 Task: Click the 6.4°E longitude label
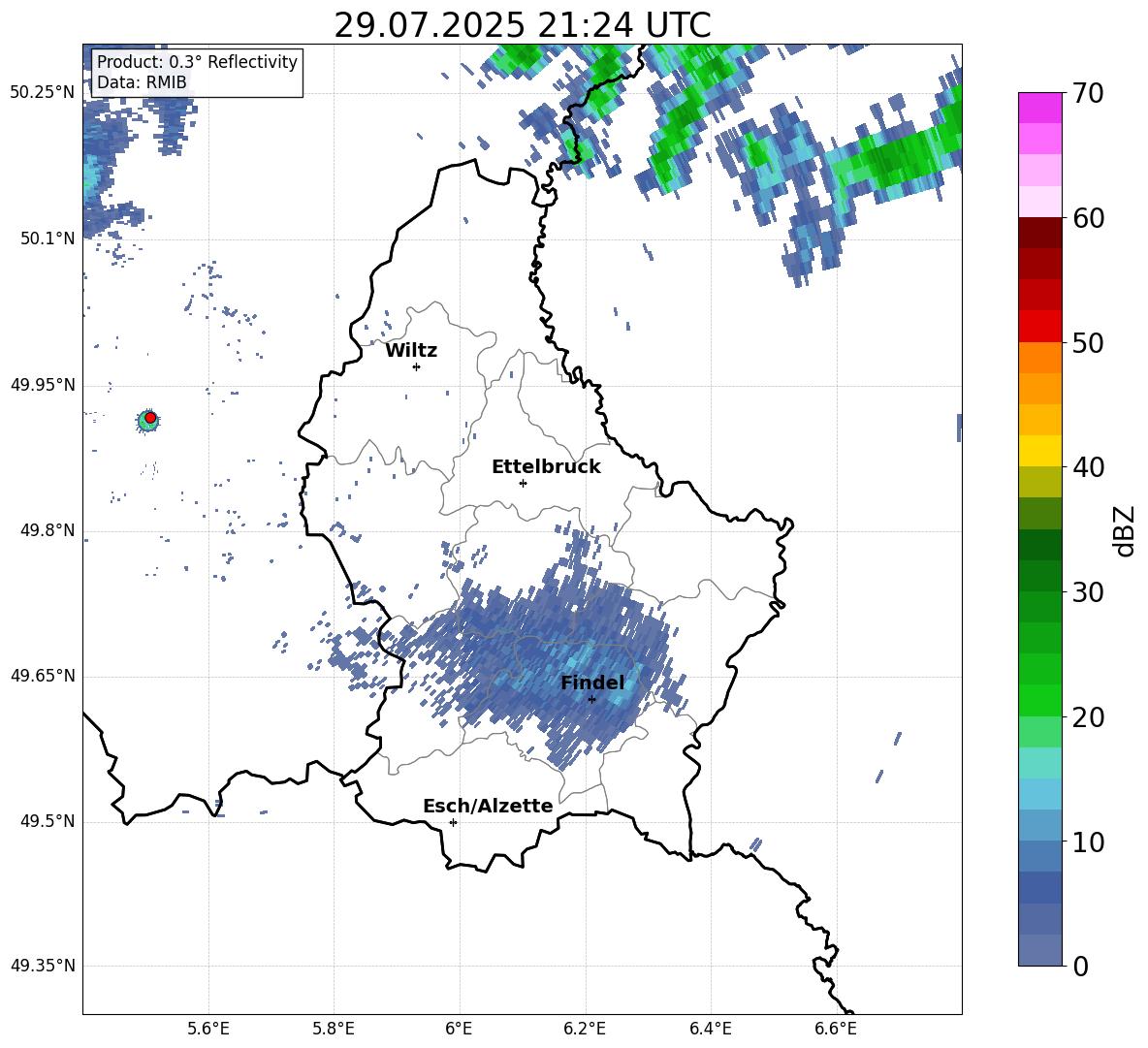click(711, 1029)
